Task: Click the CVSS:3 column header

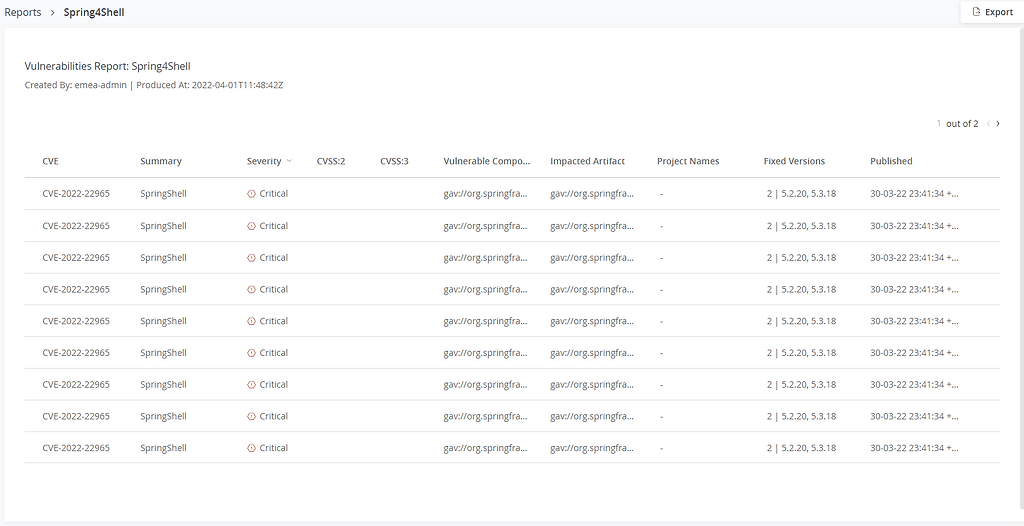Action: tap(394, 161)
